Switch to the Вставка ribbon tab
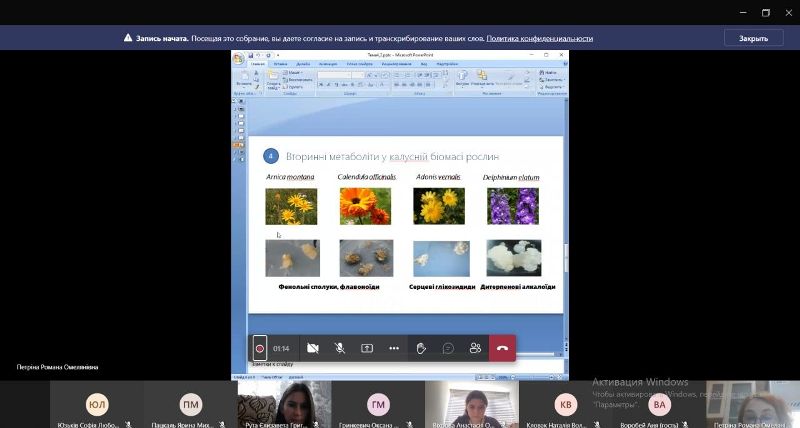Screen dimensions: 800x428 click(x=282, y=64)
